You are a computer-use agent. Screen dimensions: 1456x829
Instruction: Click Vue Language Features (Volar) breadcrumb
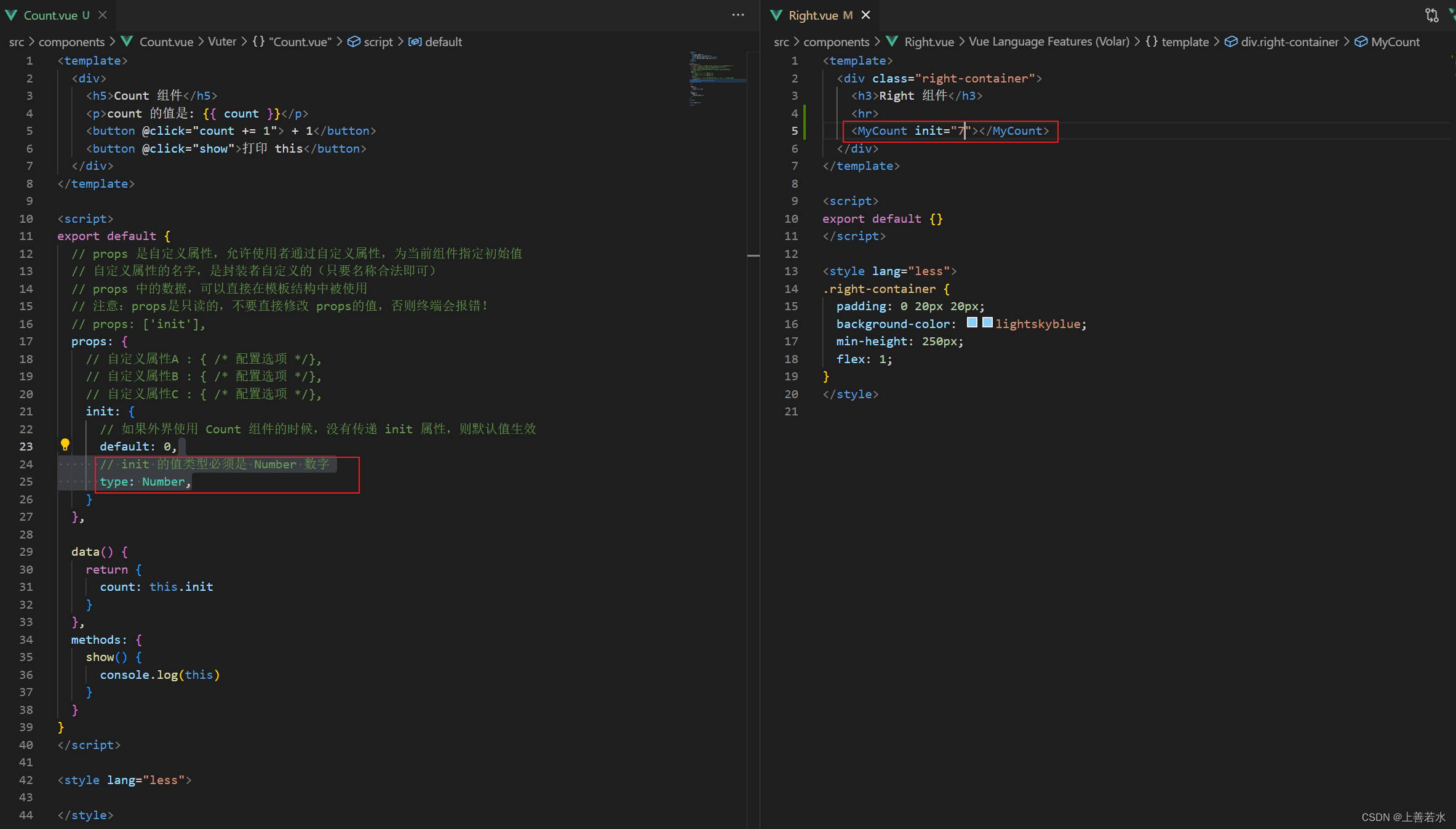[x=1049, y=42]
